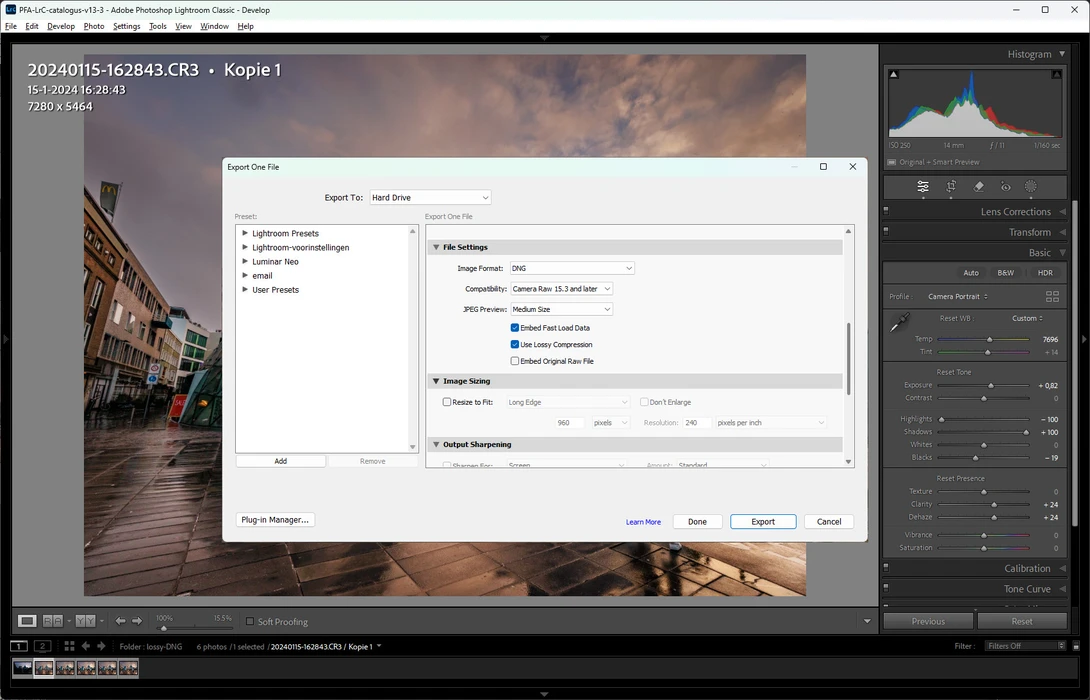Switch to Loupe view mode

pyautogui.click(x=27, y=621)
